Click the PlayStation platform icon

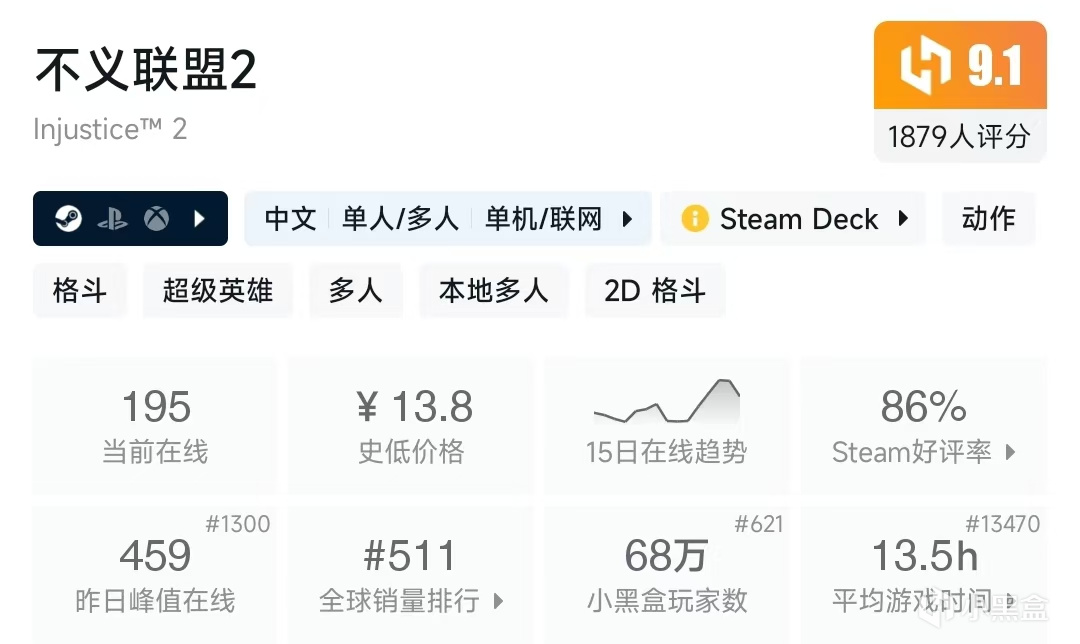[112, 219]
